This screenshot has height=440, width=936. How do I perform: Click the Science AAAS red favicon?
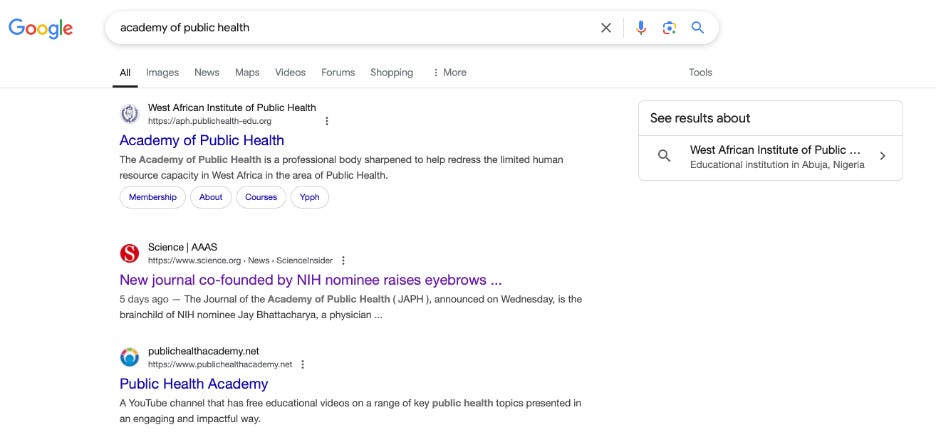[x=130, y=253]
